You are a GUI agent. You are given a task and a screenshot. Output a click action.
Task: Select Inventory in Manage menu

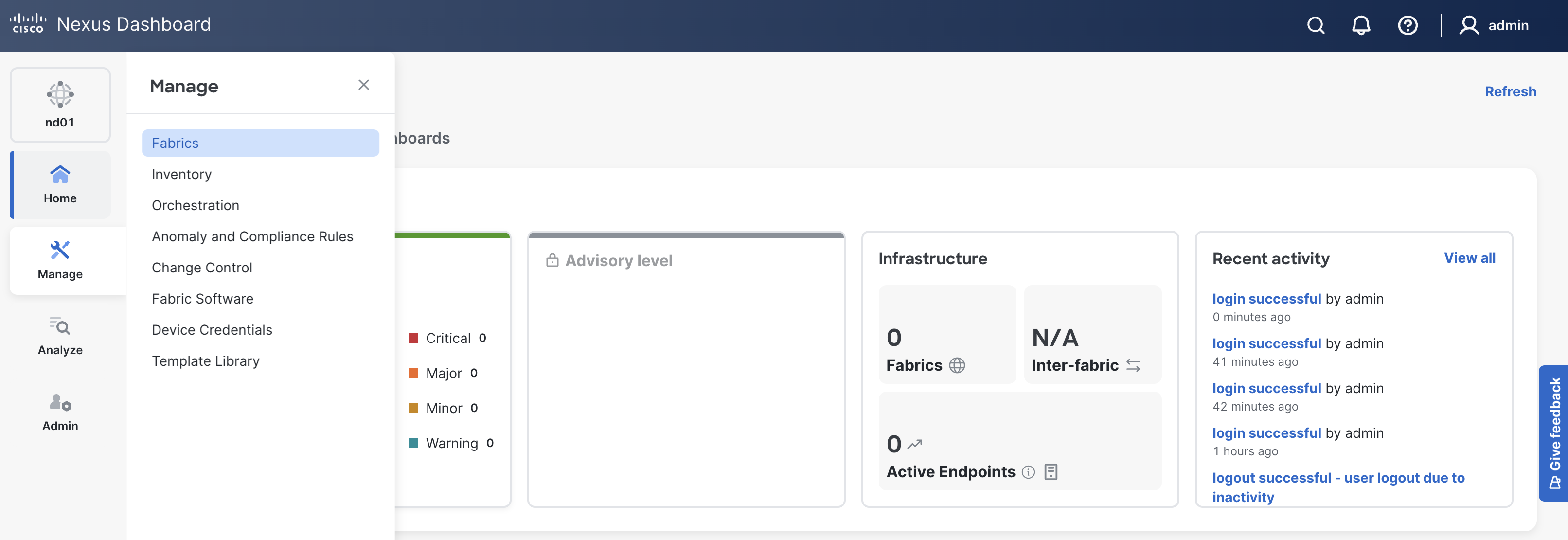click(x=181, y=174)
